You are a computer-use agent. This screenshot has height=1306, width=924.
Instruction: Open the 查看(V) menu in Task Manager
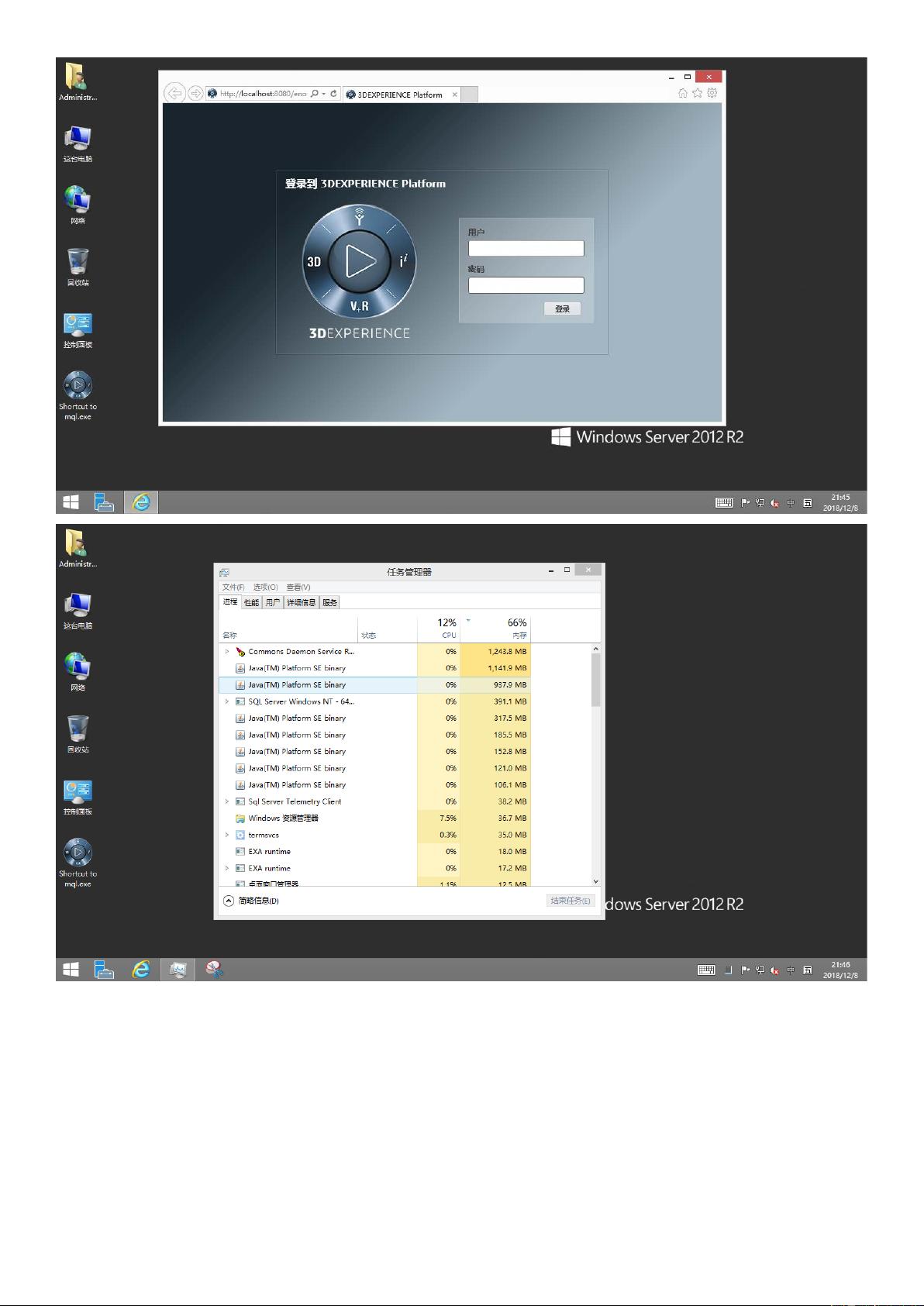coord(298,588)
